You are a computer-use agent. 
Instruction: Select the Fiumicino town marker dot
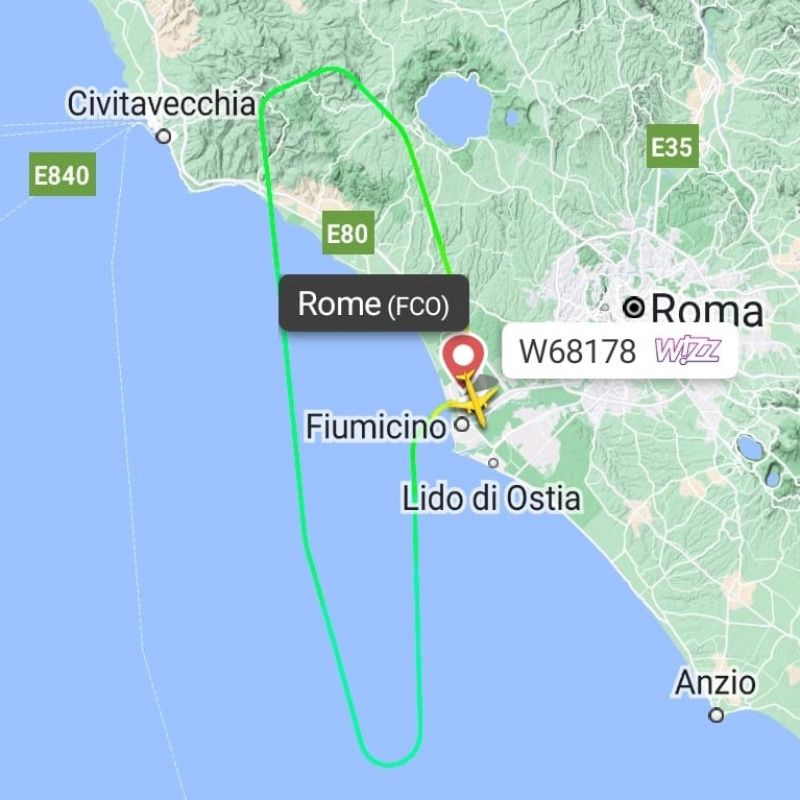[462, 424]
